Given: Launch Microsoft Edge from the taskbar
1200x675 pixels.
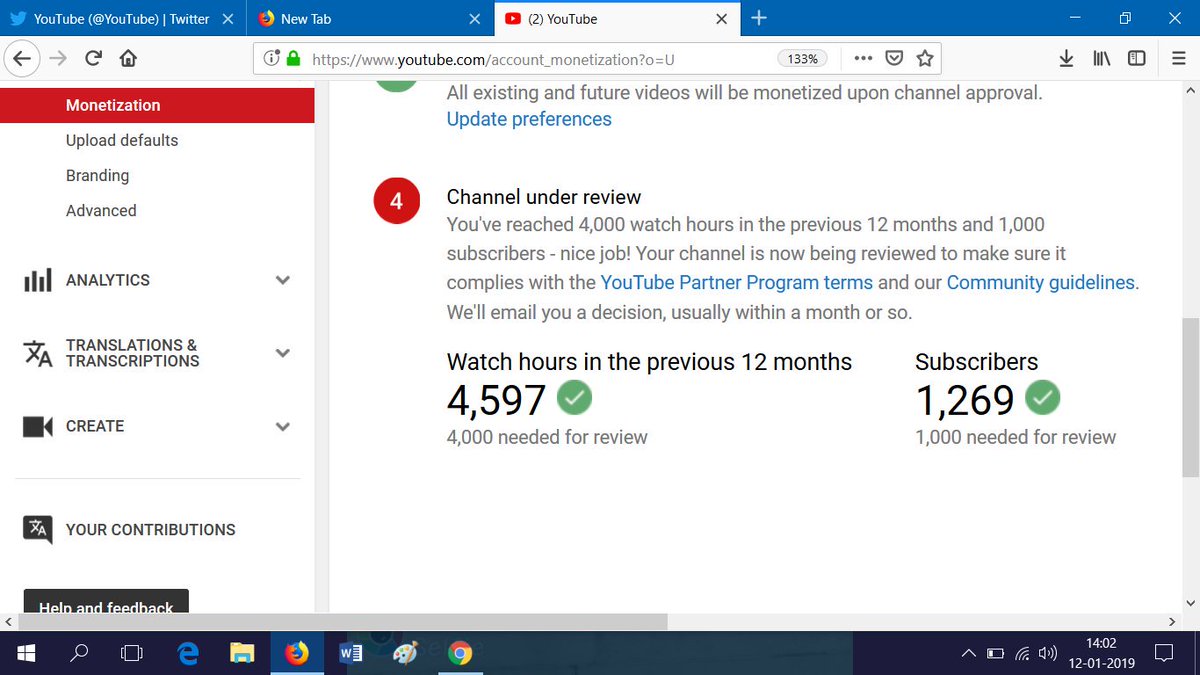Looking at the screenshot, I should 187,654.
